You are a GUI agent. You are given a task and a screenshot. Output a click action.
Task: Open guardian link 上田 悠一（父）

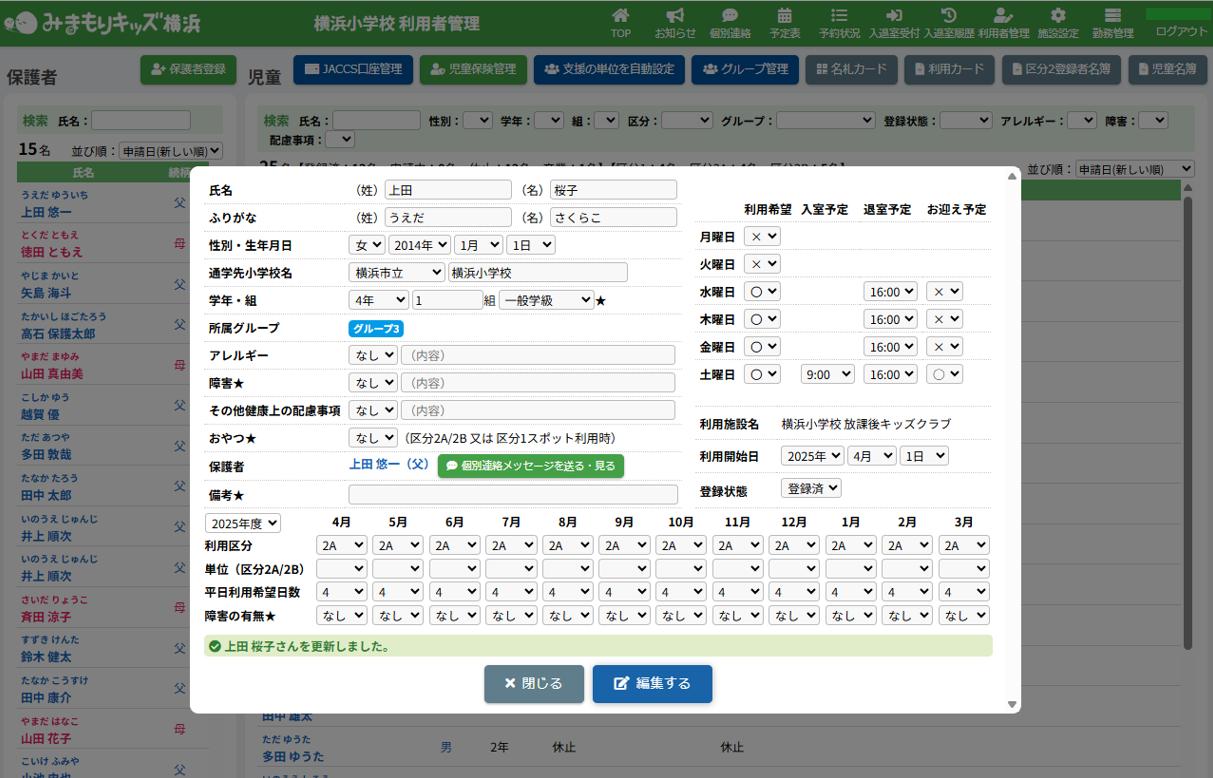click(389, 465)
